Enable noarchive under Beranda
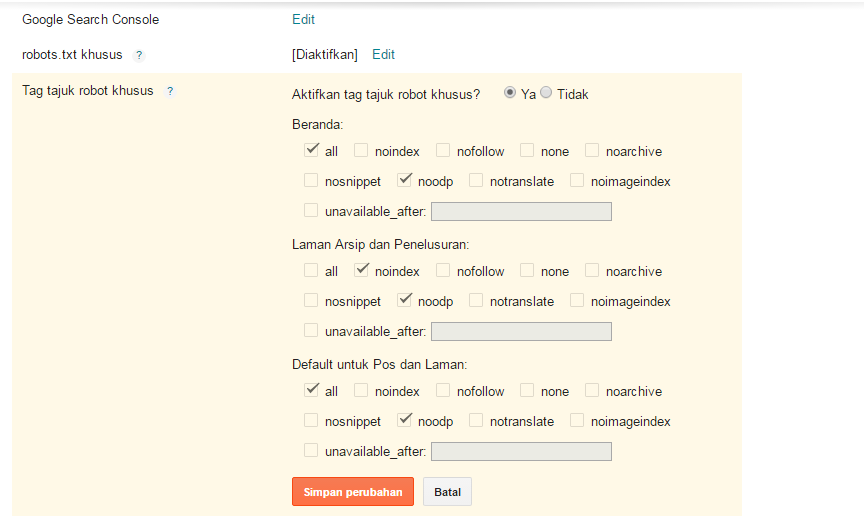This screenshot has height=524, width=864. 592,150
